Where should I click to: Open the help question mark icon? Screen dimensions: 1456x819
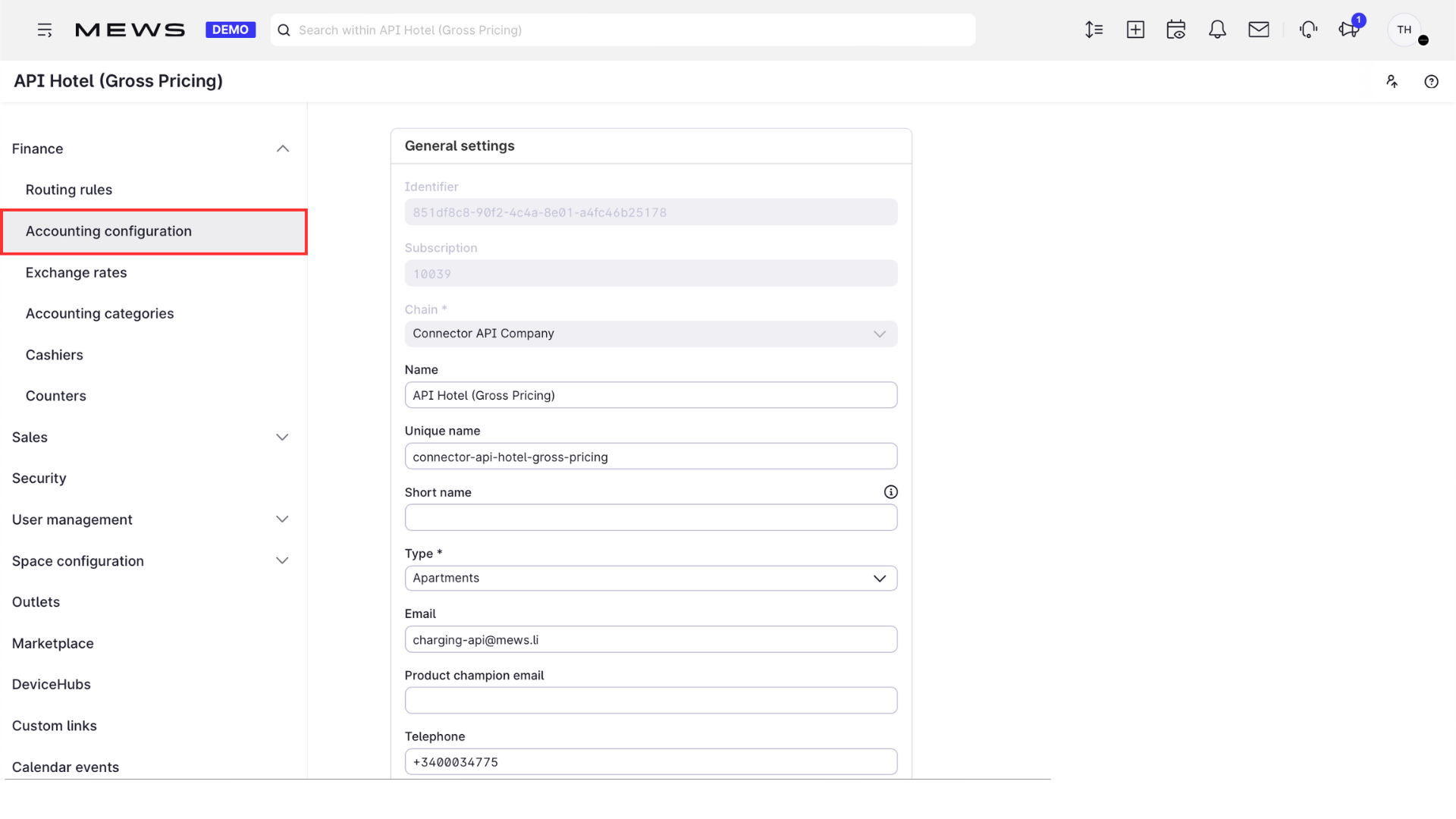point(1431,81)
